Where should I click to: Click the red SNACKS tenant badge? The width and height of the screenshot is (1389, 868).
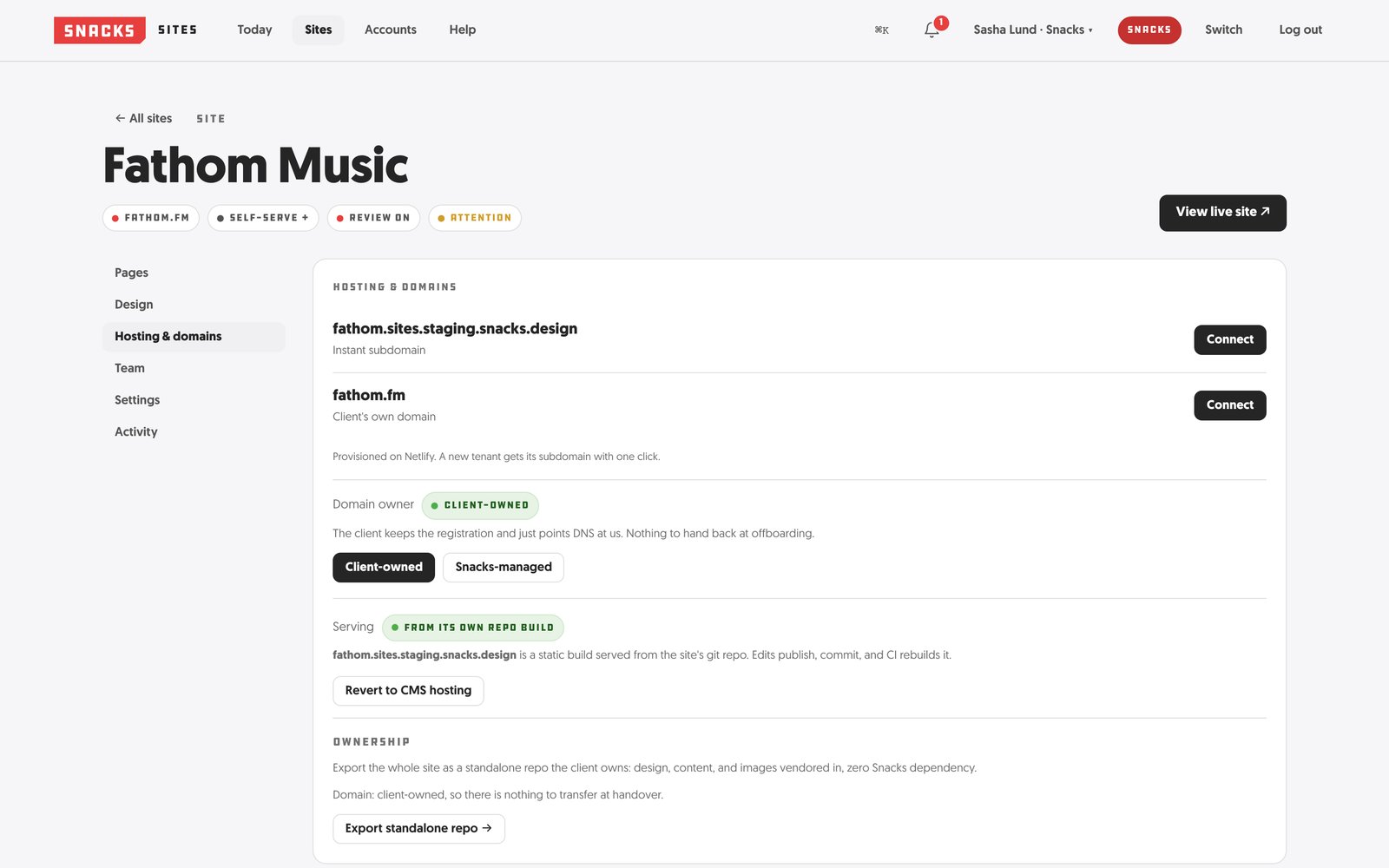tap(1149, 30)
